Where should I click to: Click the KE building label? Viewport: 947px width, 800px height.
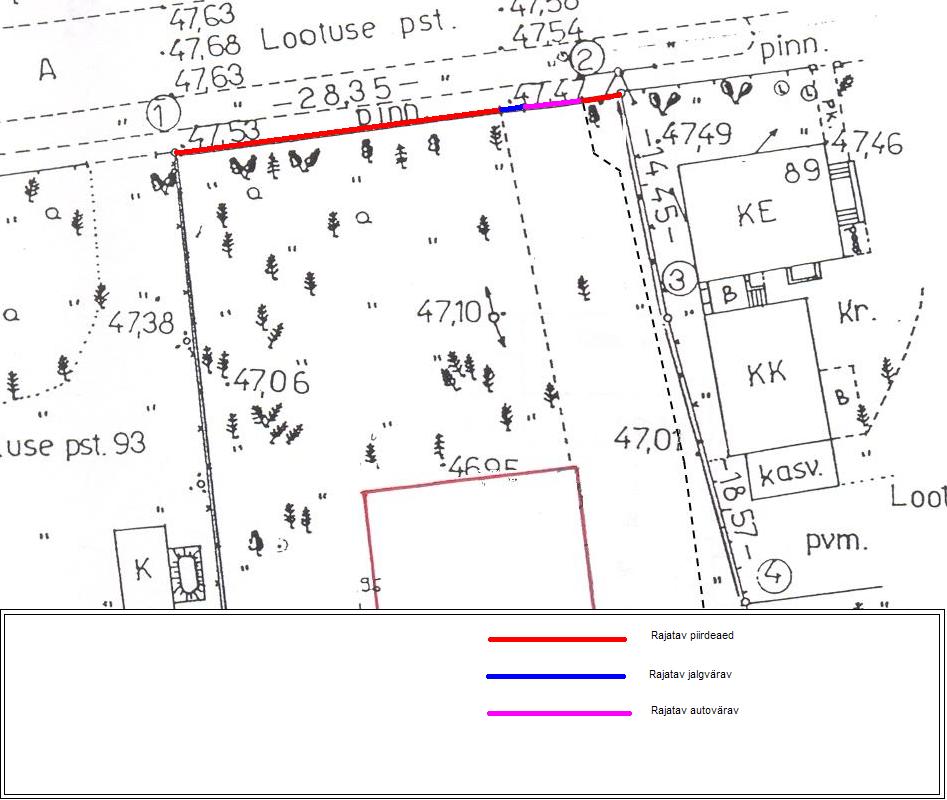[755, 213]
